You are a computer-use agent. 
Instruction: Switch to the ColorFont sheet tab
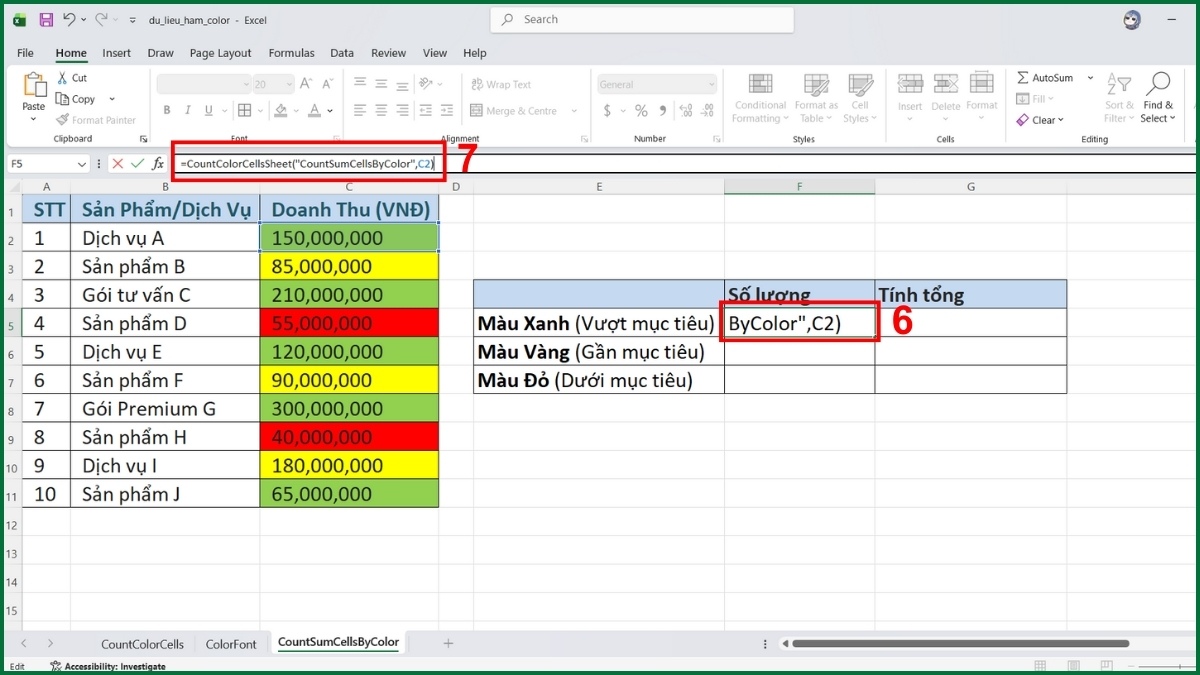231,644
